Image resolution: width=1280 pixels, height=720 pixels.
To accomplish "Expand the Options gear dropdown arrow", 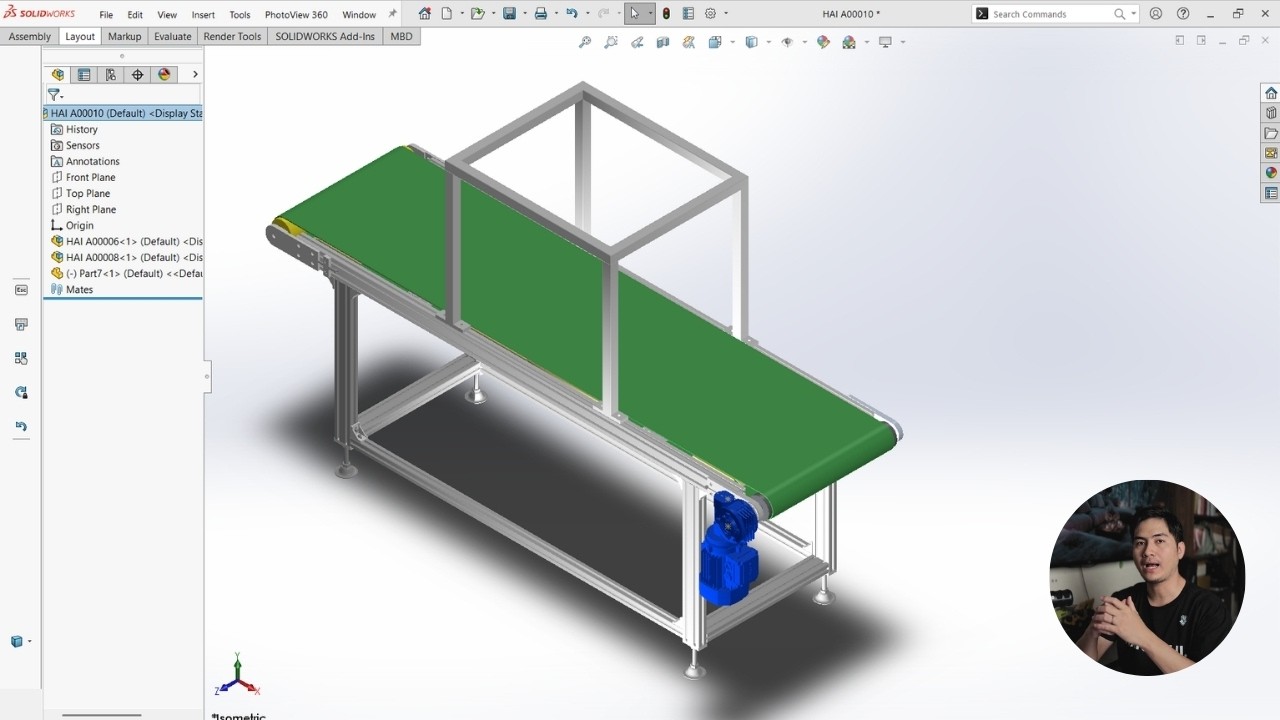I will [726, 14].
